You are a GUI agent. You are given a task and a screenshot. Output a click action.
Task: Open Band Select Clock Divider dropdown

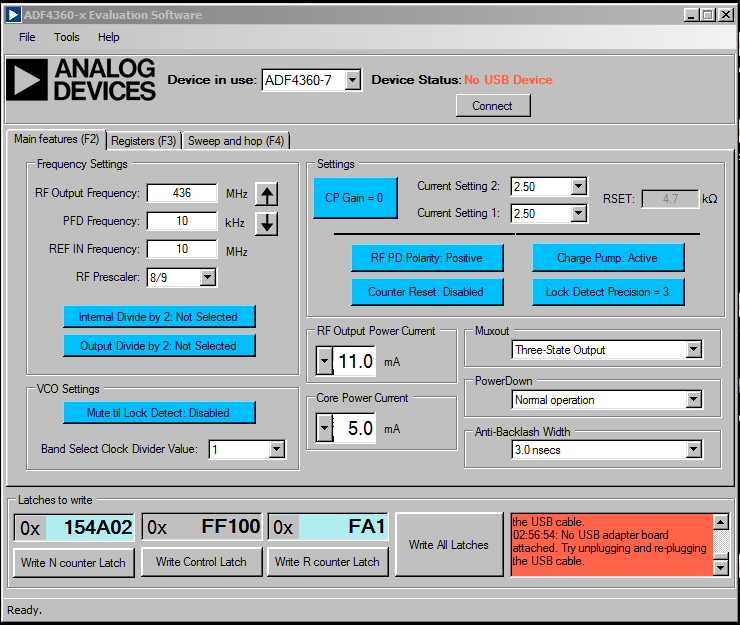[277, 449]
